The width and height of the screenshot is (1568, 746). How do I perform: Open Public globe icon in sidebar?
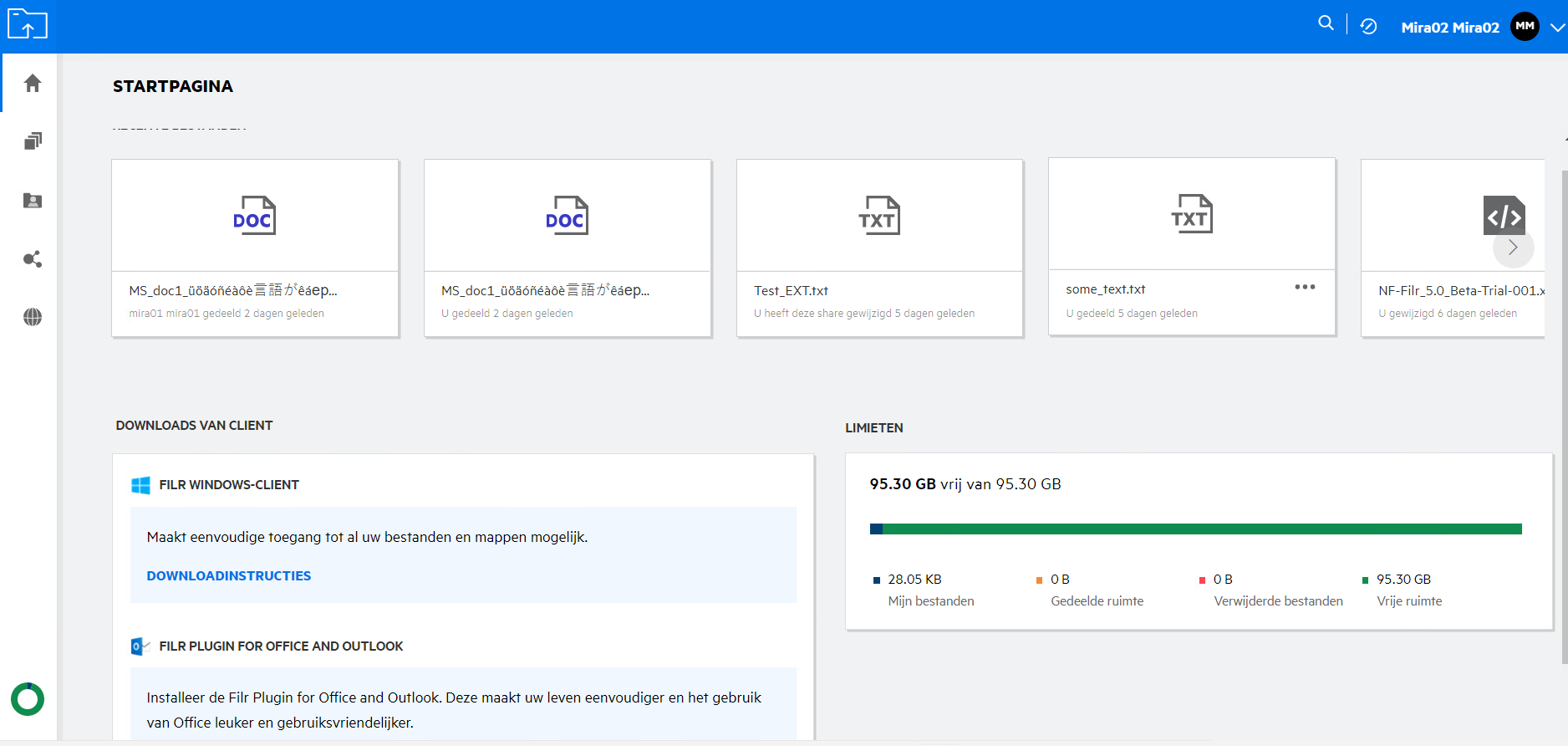(x=33, y=318)
